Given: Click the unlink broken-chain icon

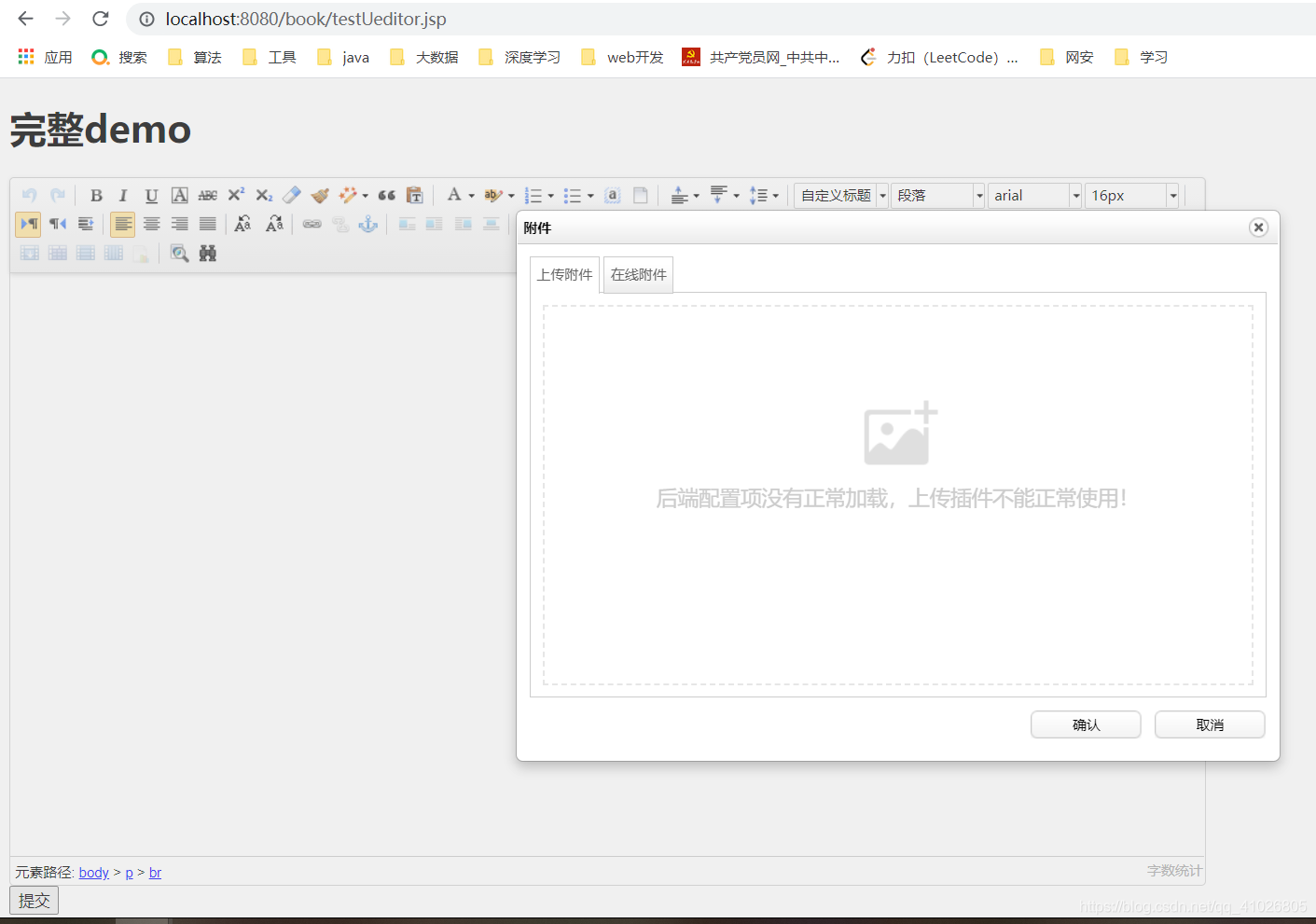Looking at the screenshot, I should tap(340, 224).
